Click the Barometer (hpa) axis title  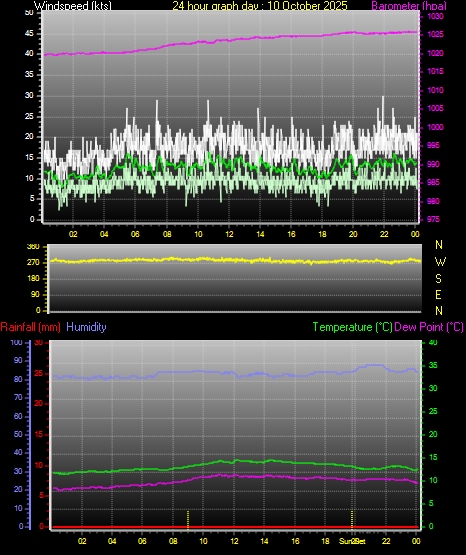click(x=409, y=5)
